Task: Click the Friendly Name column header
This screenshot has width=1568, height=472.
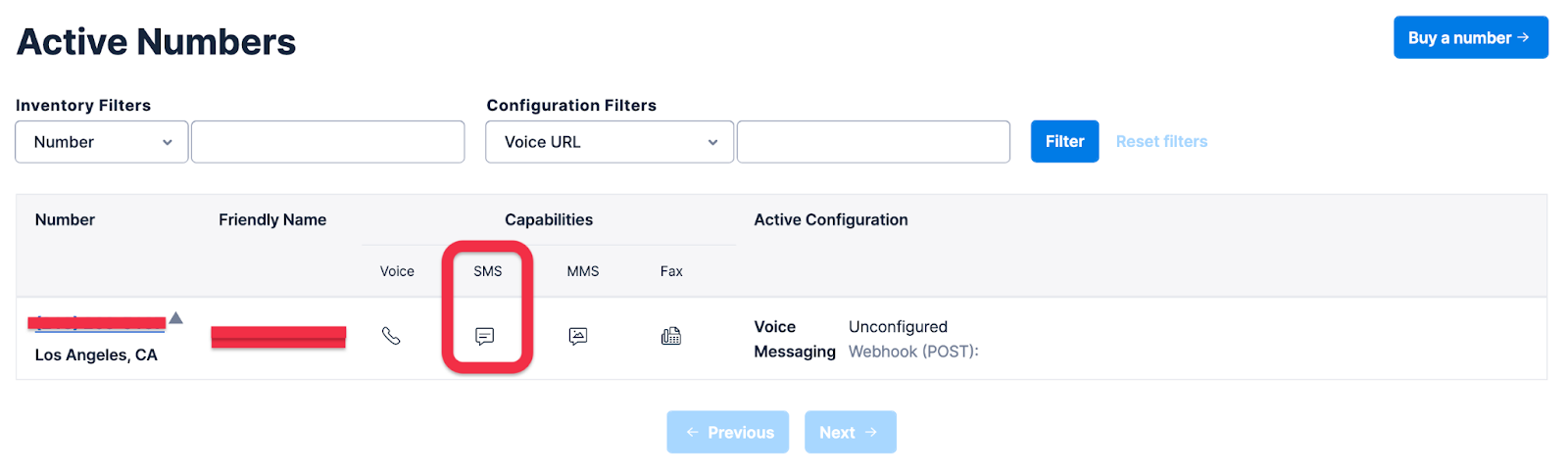Action: tap(272, 220)
